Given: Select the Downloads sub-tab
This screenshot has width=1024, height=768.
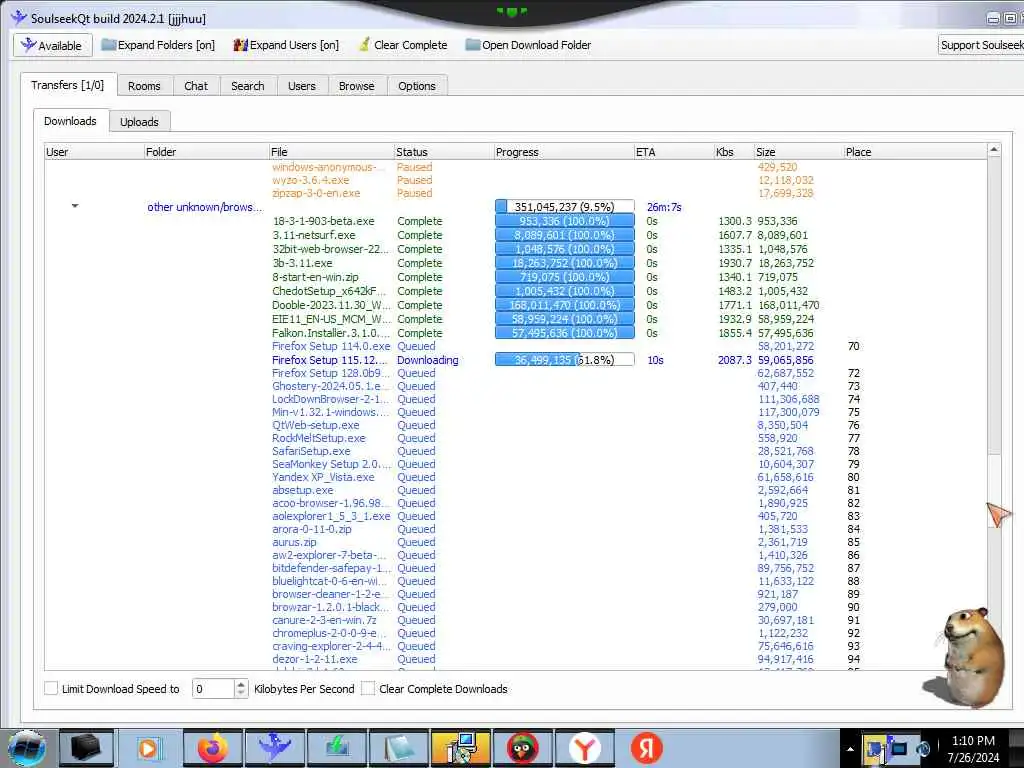Looking at the screenshot, I should pyautogui.click(x=71, y=121).
